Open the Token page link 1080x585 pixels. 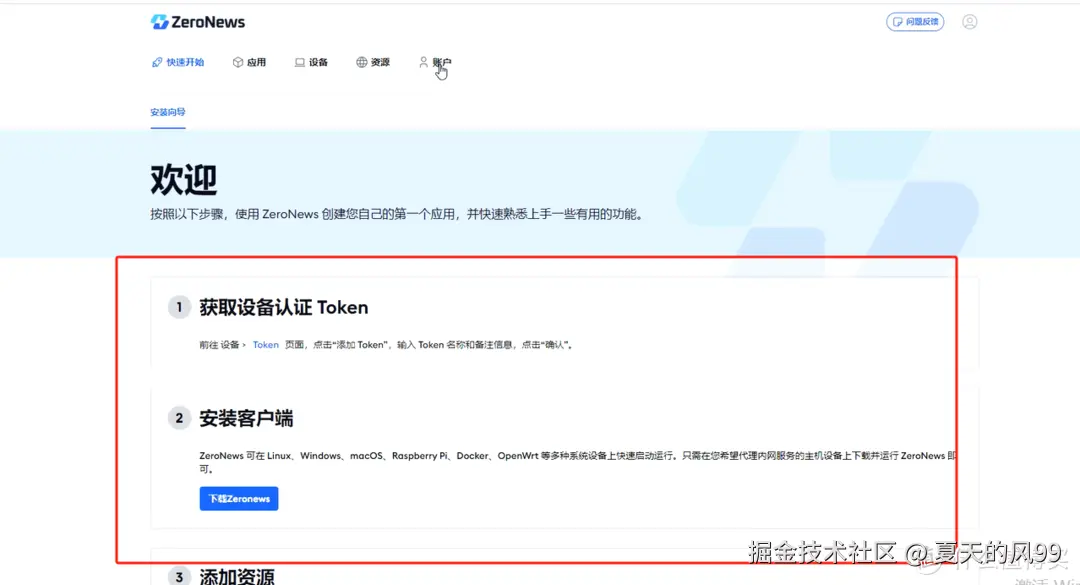coord(265,344)
